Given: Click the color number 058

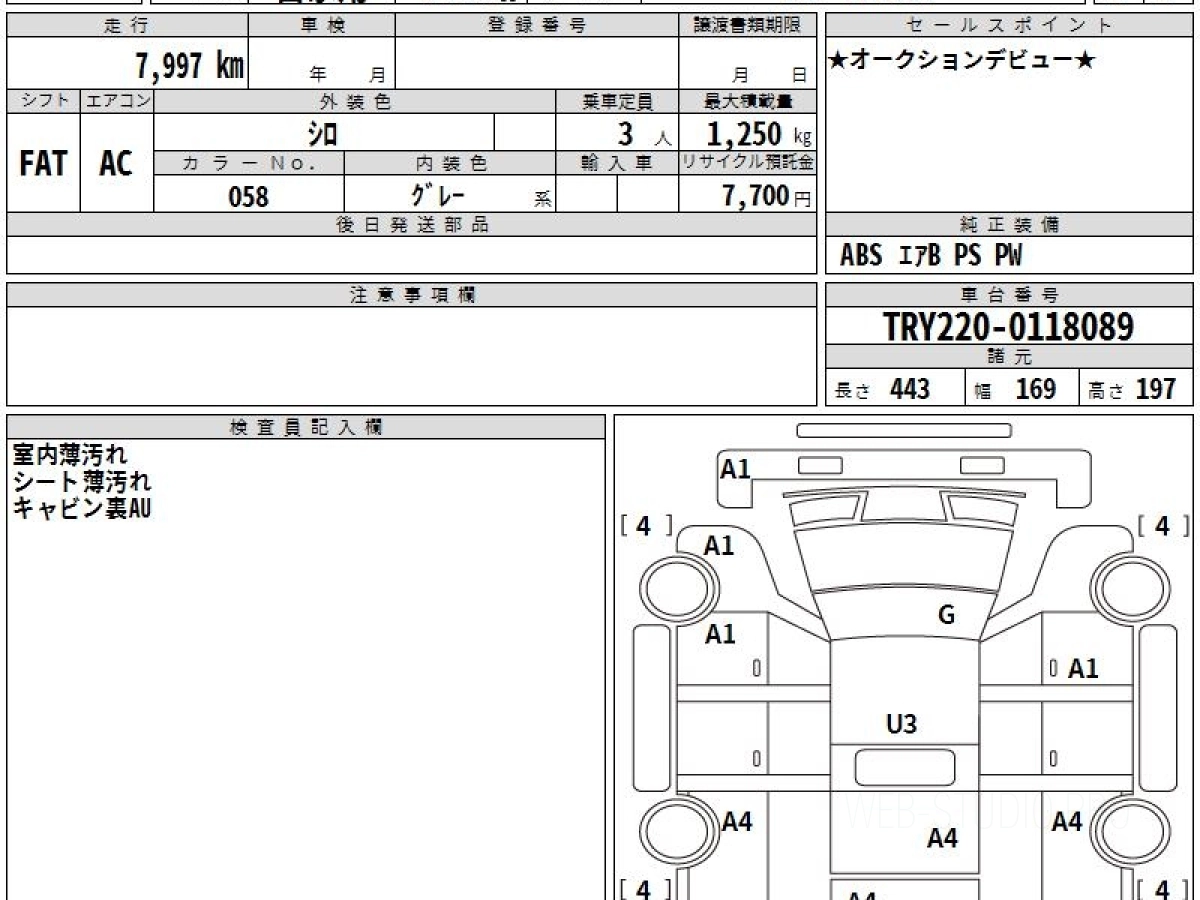Looking at the screenshot, I should click(249, 196).
